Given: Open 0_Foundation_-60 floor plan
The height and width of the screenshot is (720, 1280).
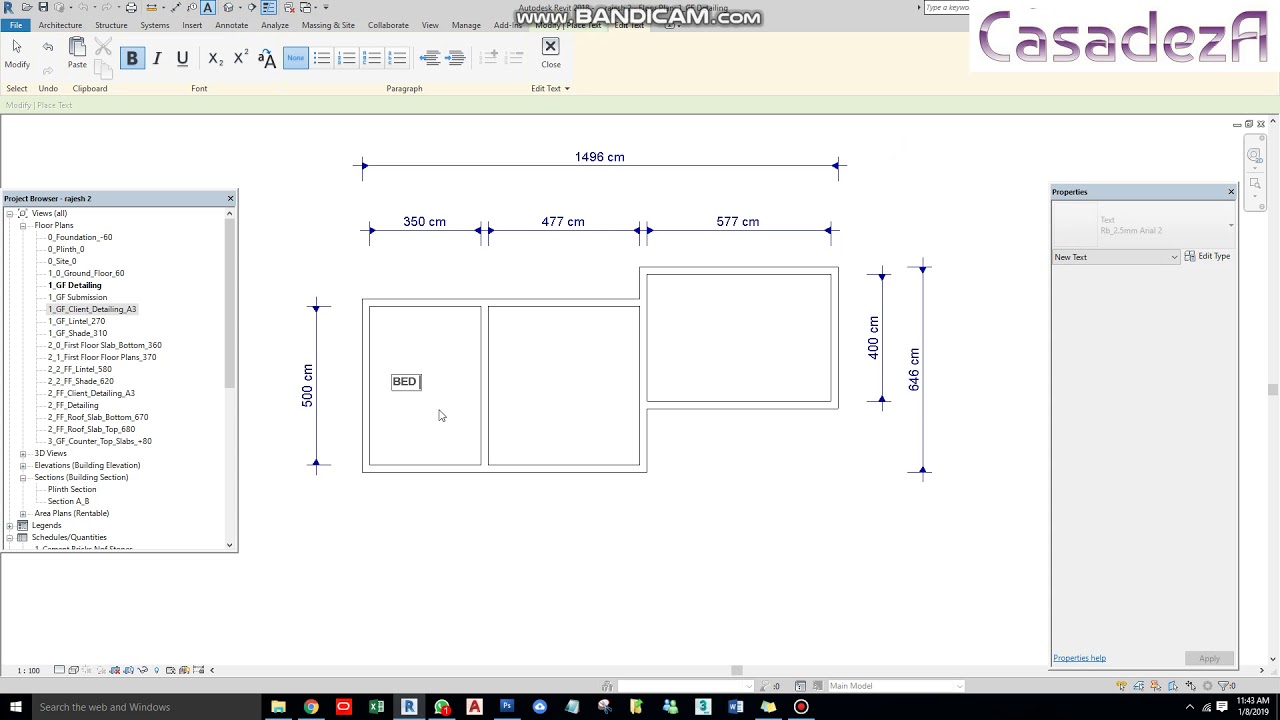Looking at the screenshot, I should [x=80, y=237].
